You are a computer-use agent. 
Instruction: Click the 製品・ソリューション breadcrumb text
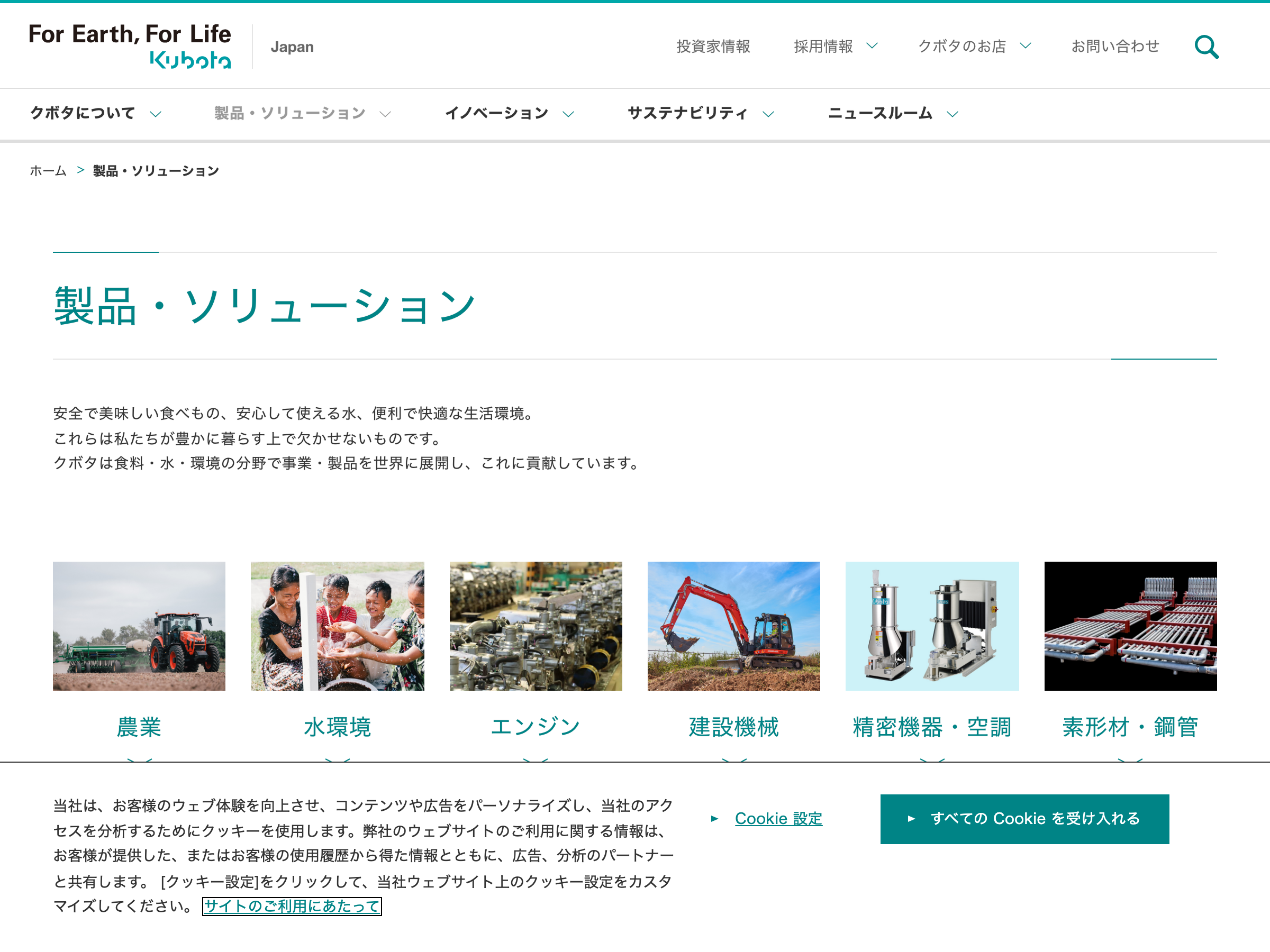[x=156, y=171]
